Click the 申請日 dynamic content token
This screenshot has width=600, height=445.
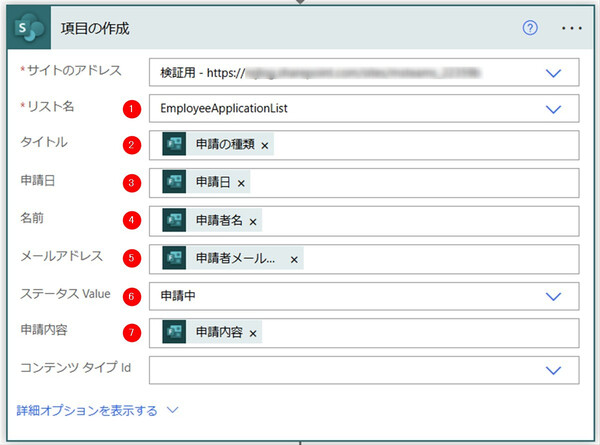point(206,182)
